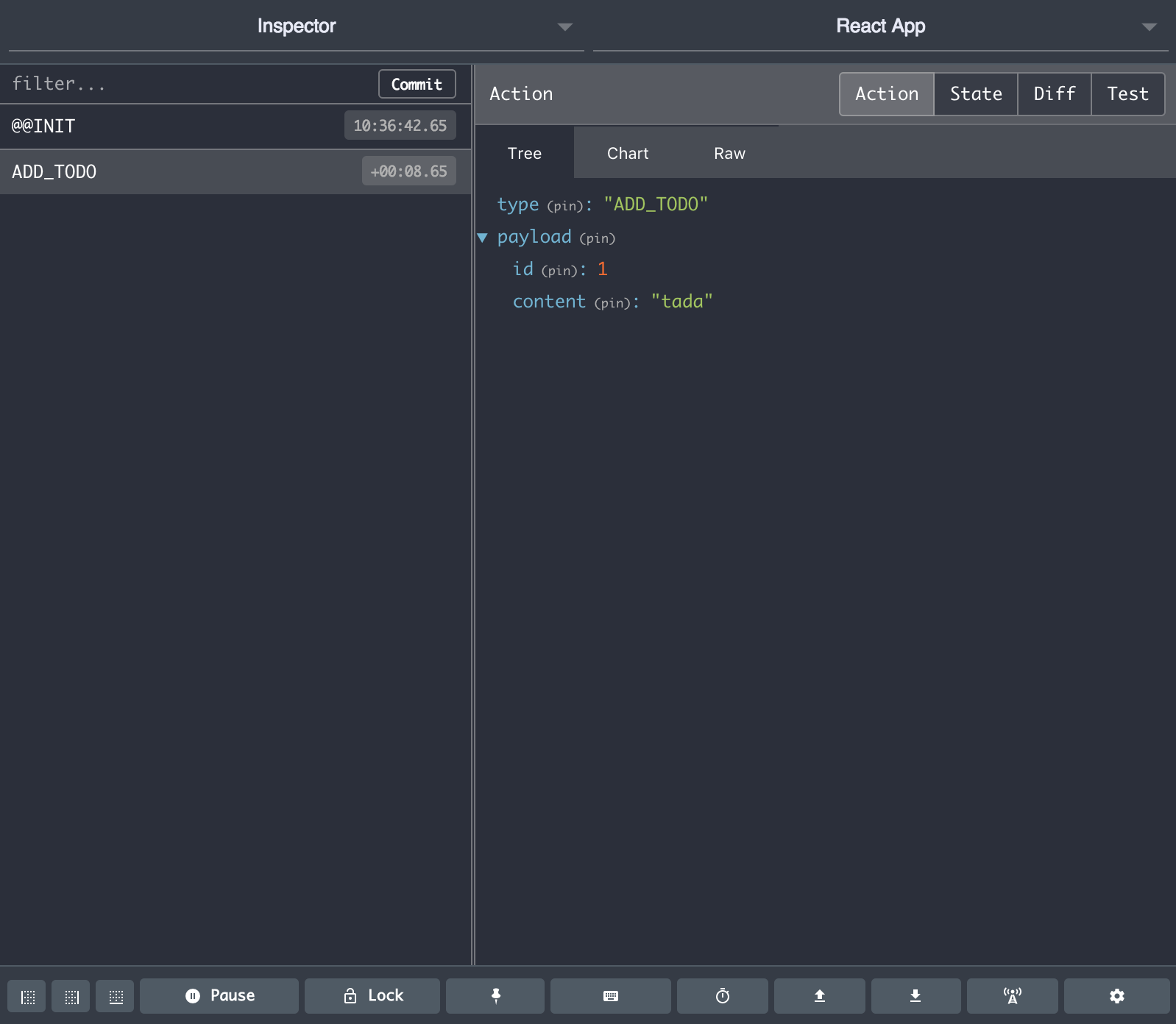Viewport: 1176px width, 1024px height.
Task: Click the pin (persist) icon button
Action: pos(495,996)
